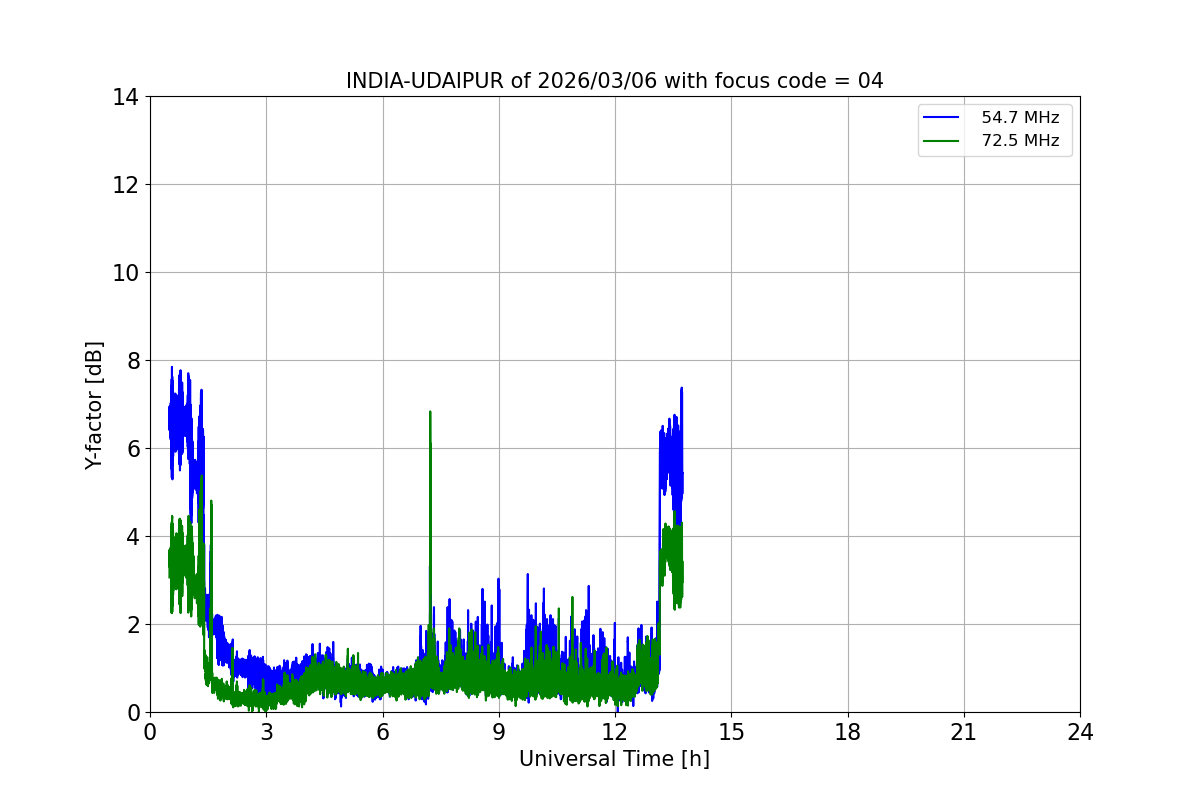The image size is (1200, 800).
Task: Click x-axis tick label 15
Action: [x=731, y=731]
